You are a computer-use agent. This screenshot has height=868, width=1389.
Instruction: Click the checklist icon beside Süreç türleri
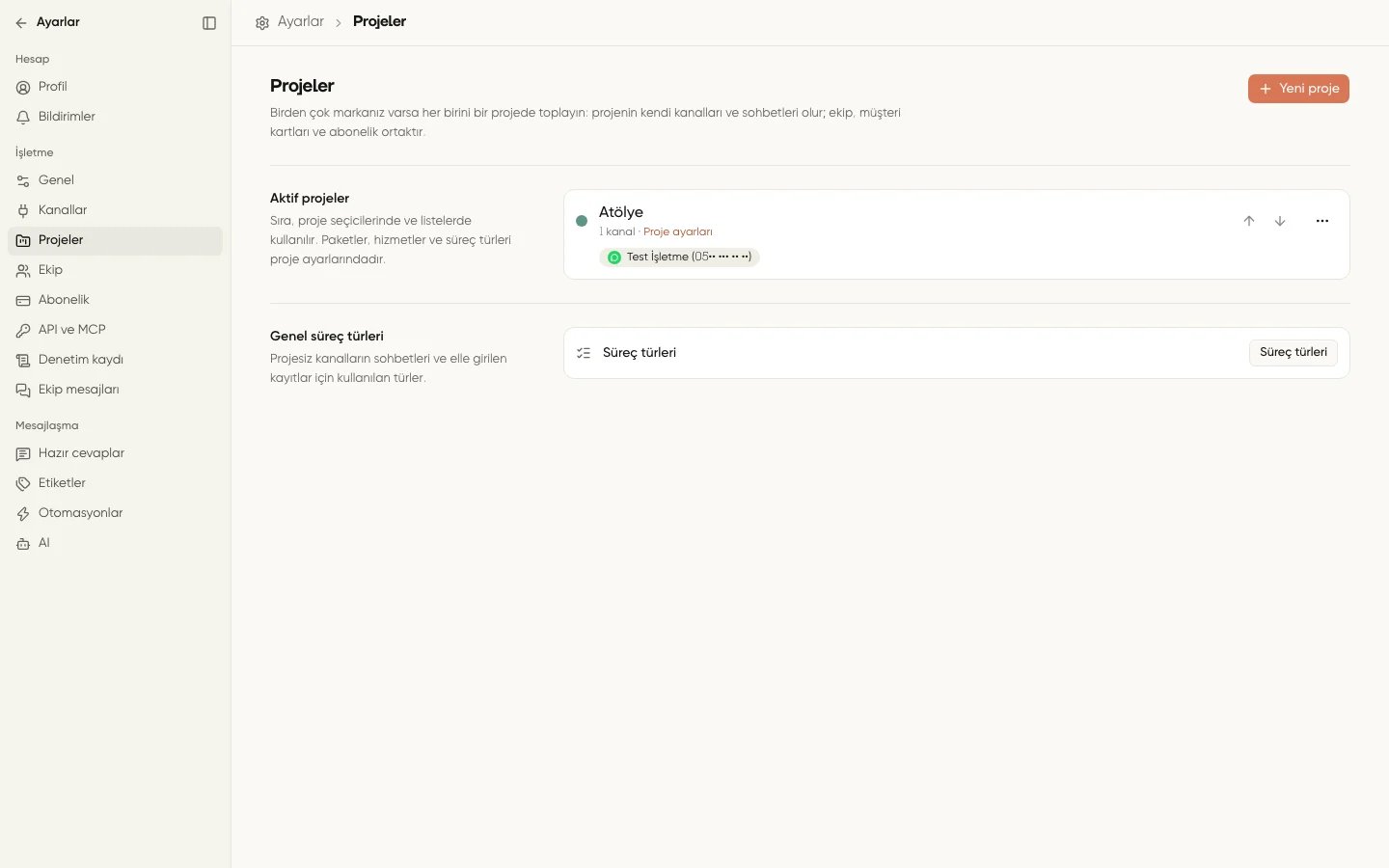(x=584, y=353)
